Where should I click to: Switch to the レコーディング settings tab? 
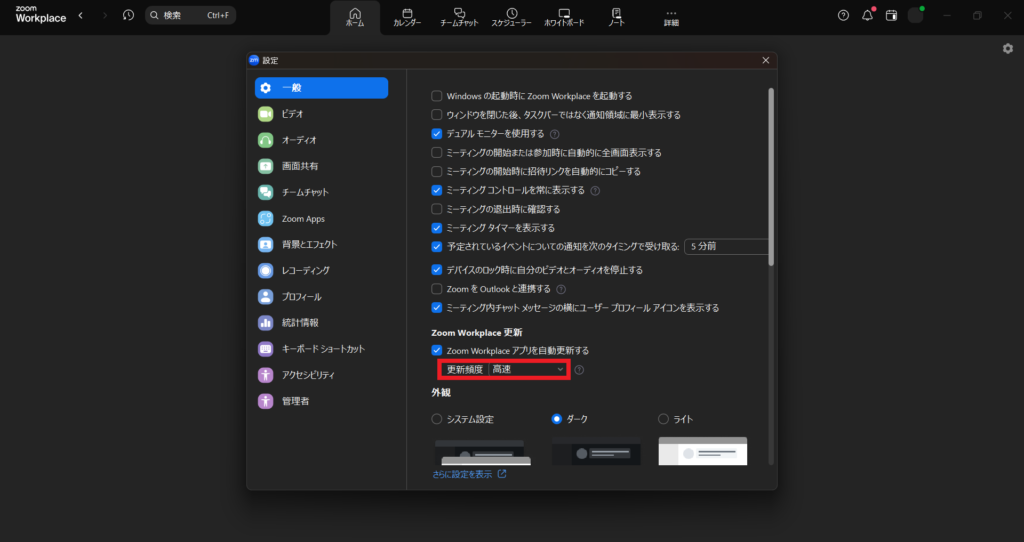pyautogui.click(x=305, y=270)
